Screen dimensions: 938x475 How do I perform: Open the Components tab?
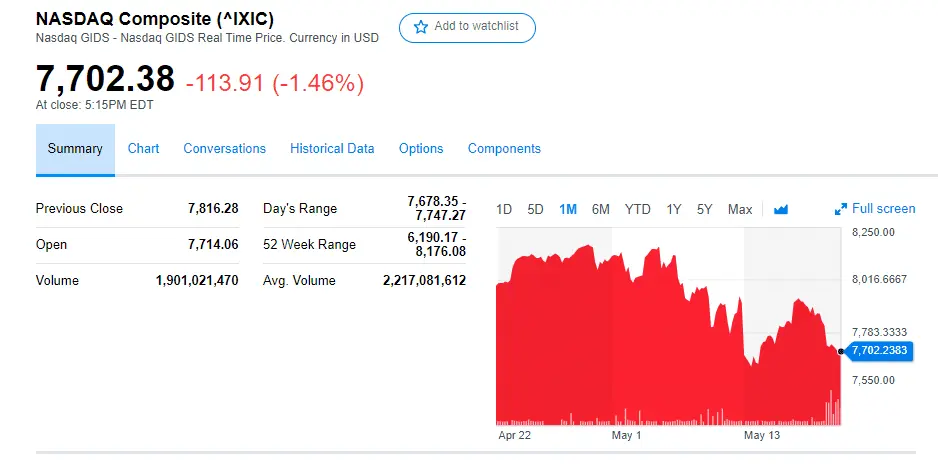(504, 149)
